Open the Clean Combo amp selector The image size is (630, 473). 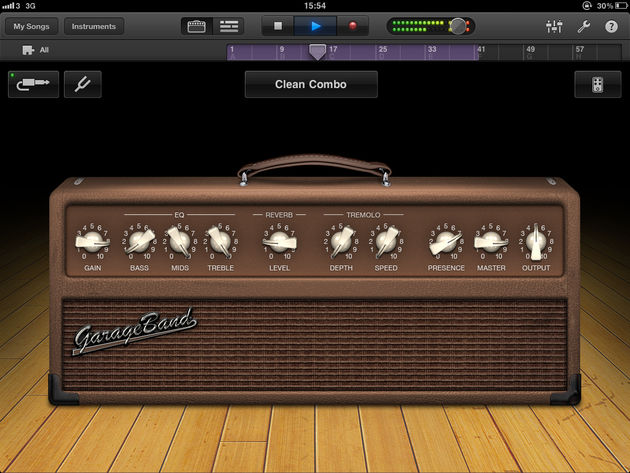[311, 84]
